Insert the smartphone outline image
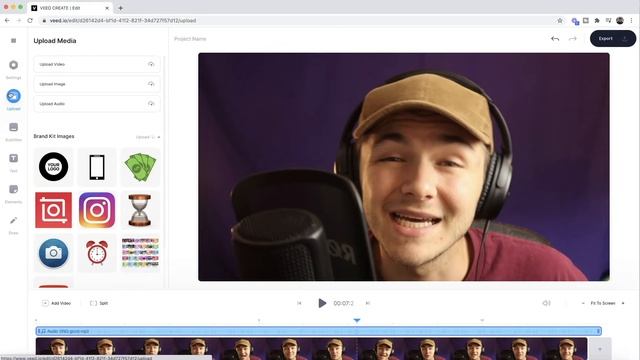 97,167
